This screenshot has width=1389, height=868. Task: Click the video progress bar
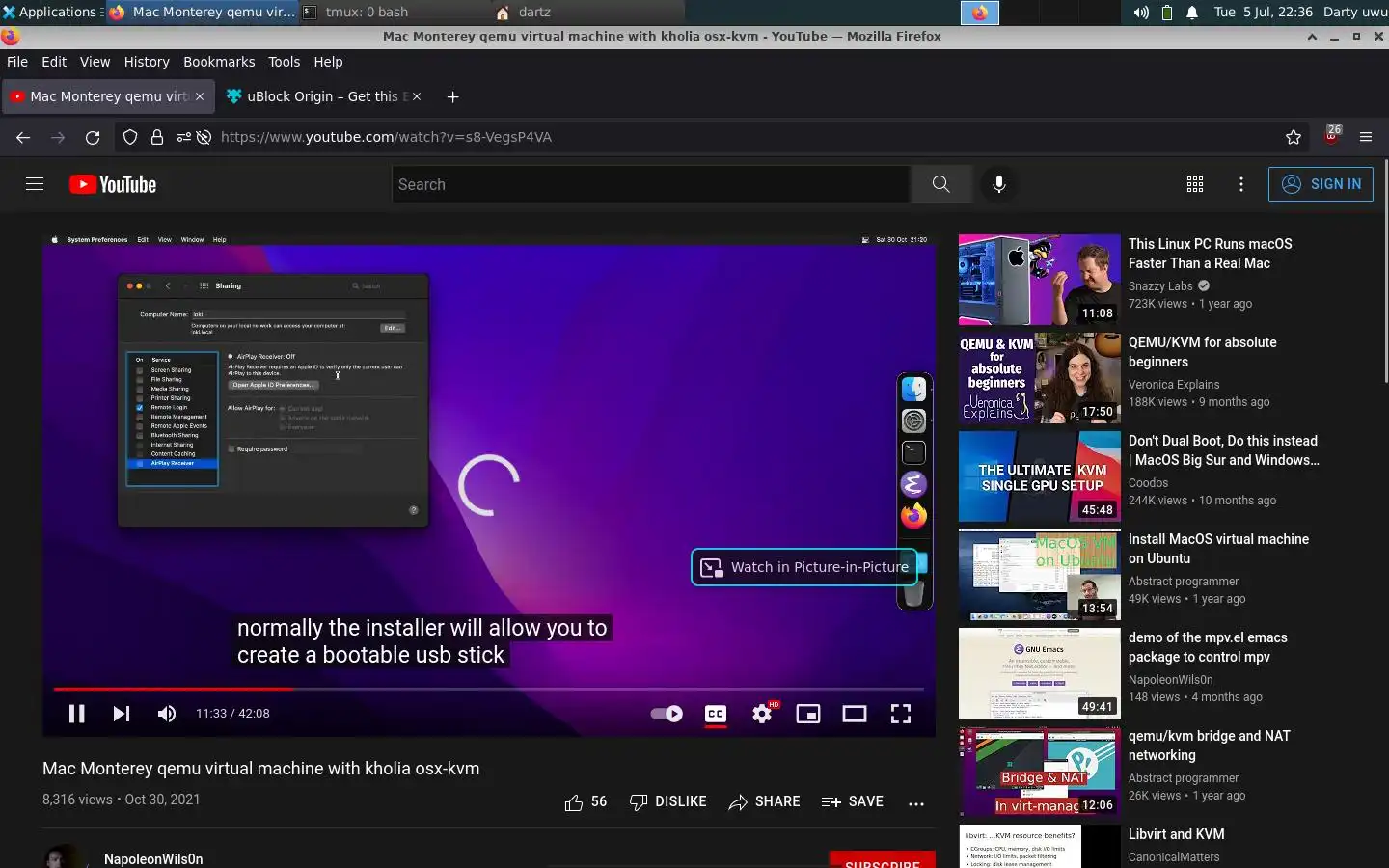[489, 689]
